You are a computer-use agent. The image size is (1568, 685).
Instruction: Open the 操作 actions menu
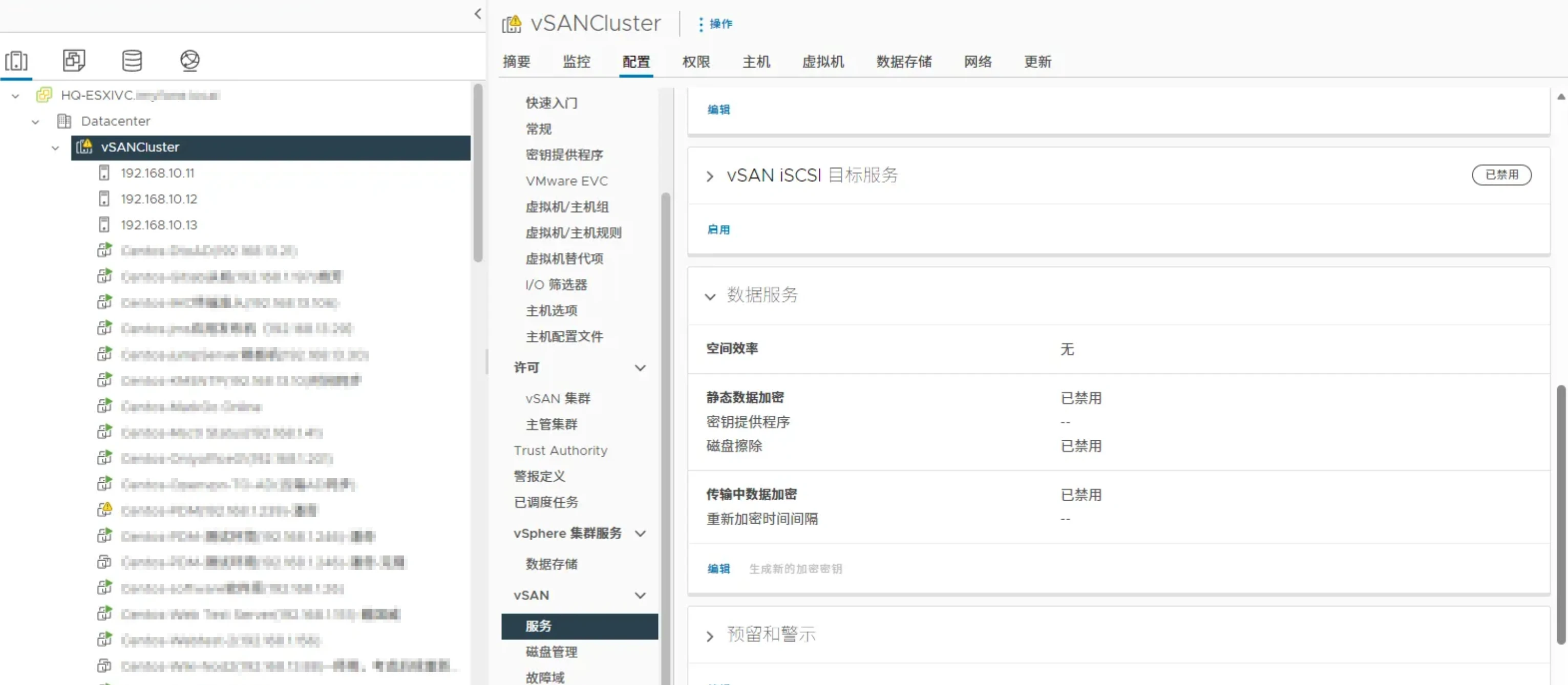pos(715,24)
